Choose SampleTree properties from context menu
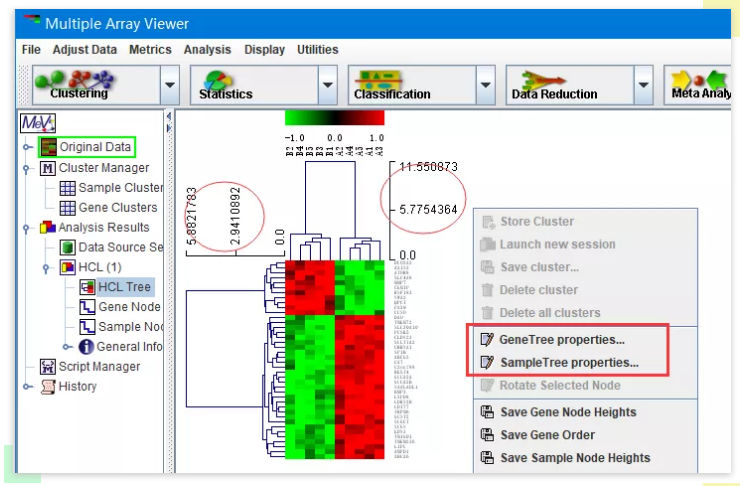Viewport: 745px width, 486px height. (x=568, y=362)
